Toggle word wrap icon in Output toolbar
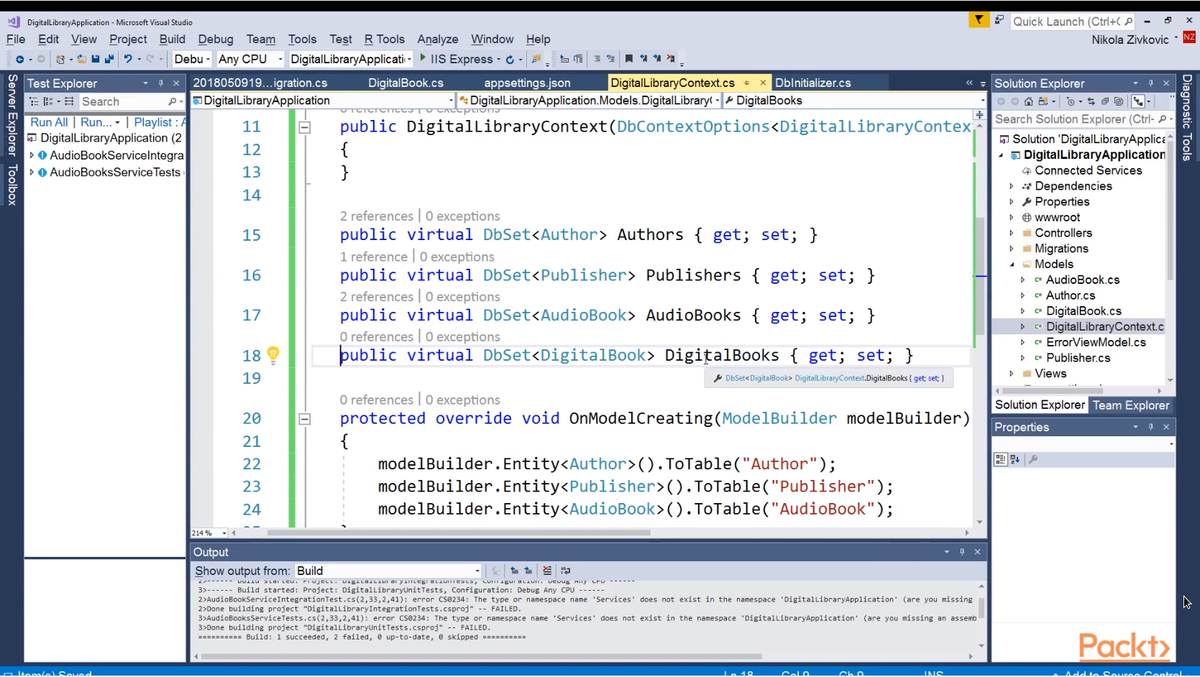This screenshot has width=1200, height=677. click(566, 571)
